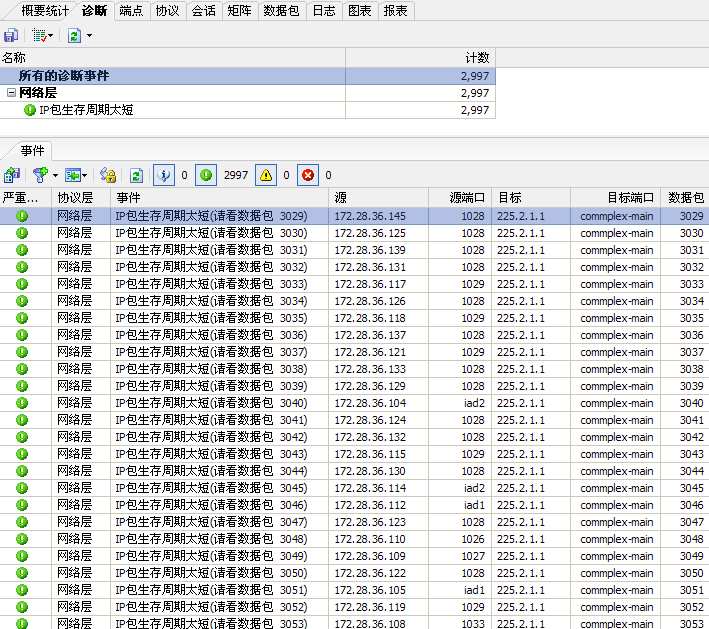
Task: Open the 数据包 tab
Action: 281,10
